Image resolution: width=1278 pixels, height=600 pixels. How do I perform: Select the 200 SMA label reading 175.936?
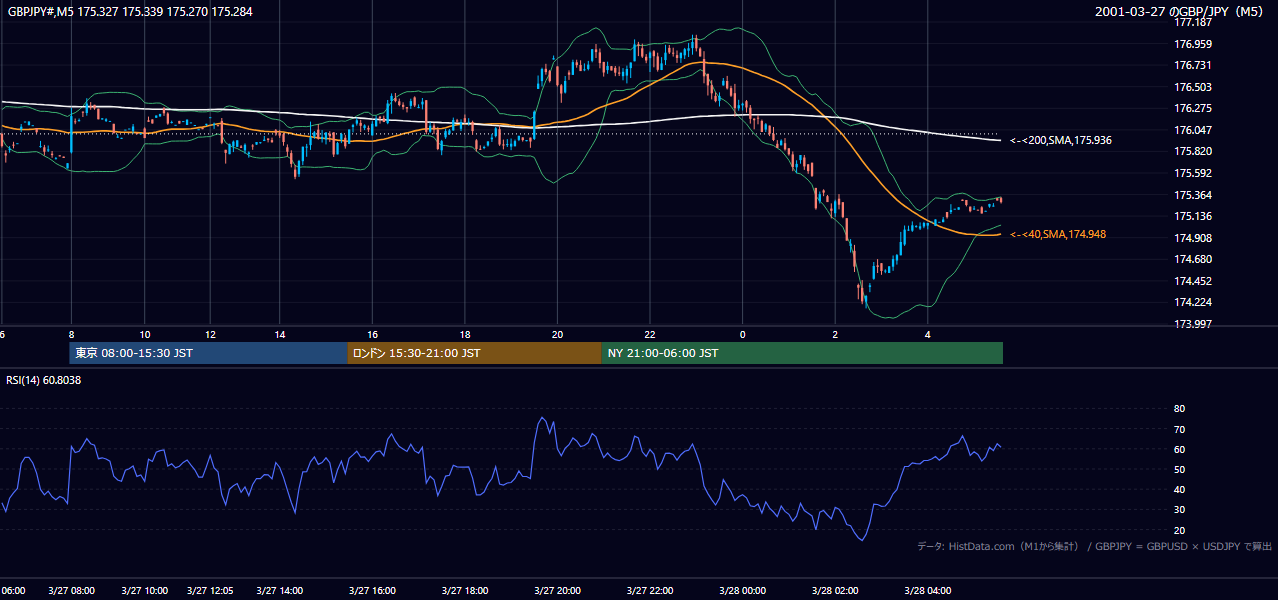[x=1061, y=141]
